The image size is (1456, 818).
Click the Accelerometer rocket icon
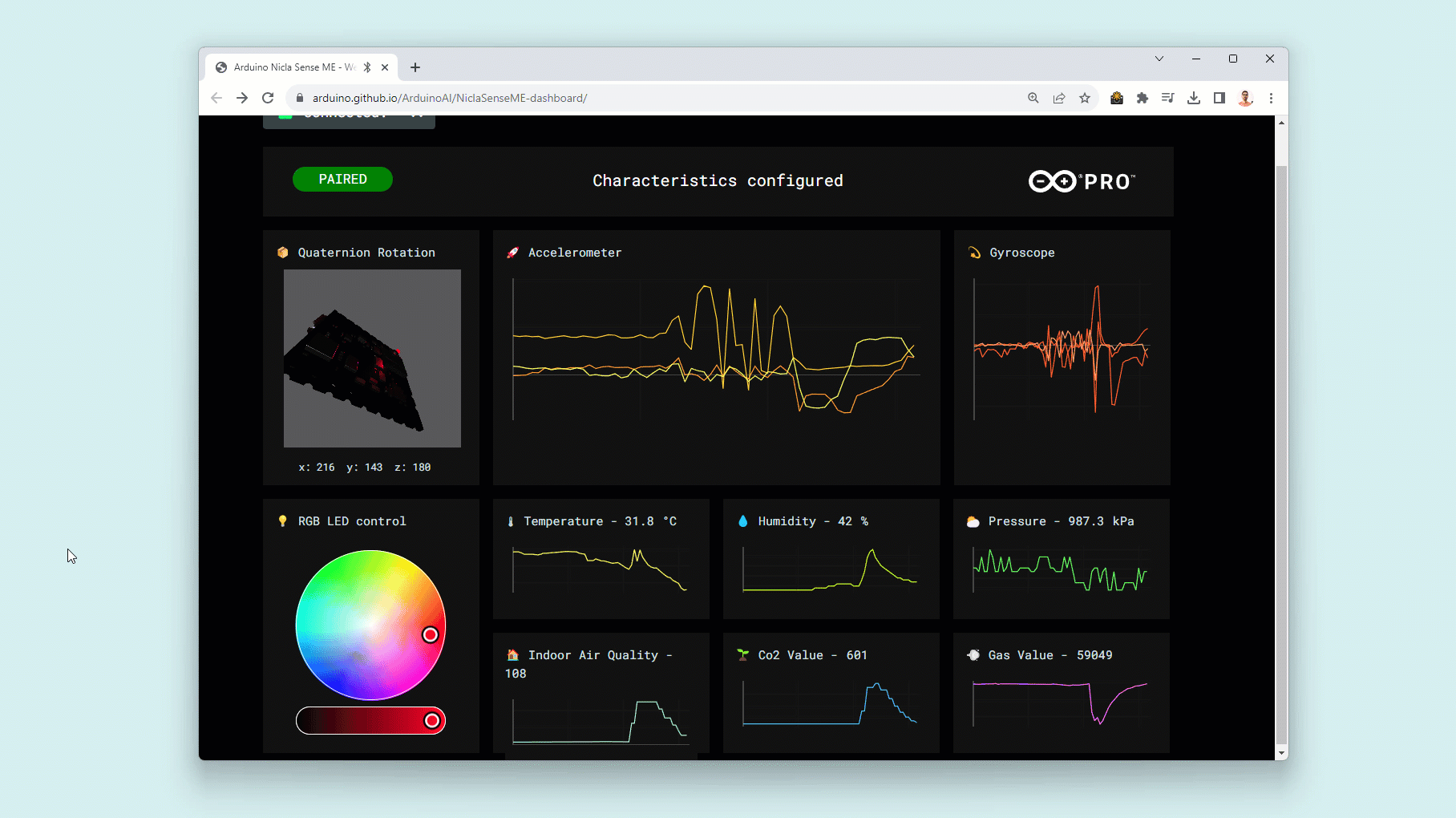pyautogui.click(x=513, y=252)
